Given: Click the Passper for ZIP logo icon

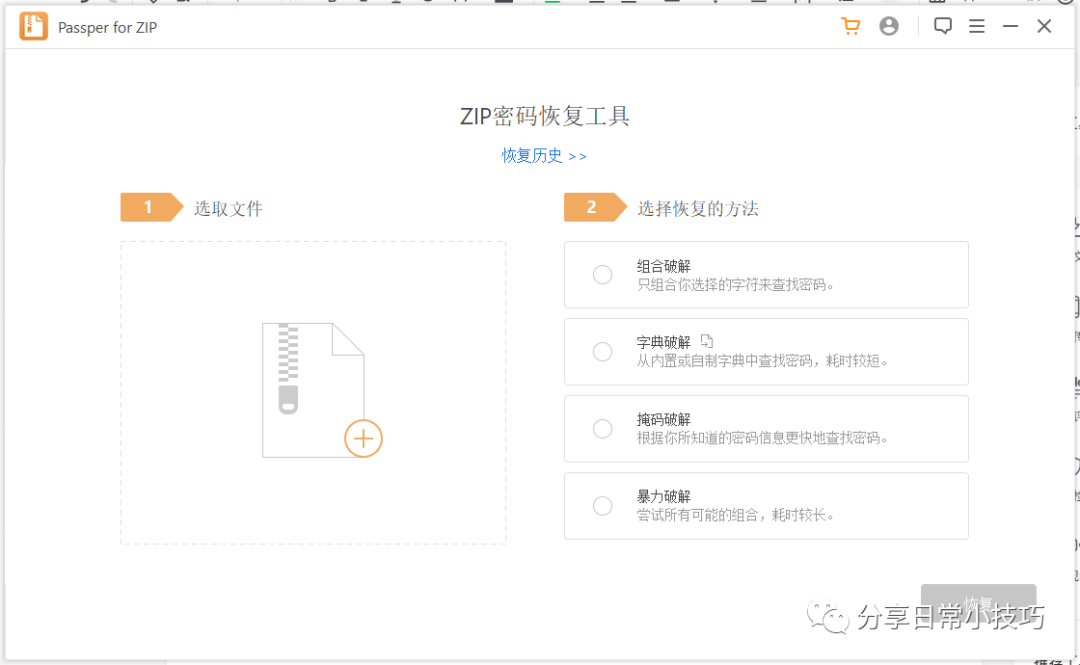Looking at the screenshot, I should (x=33, y=26).
